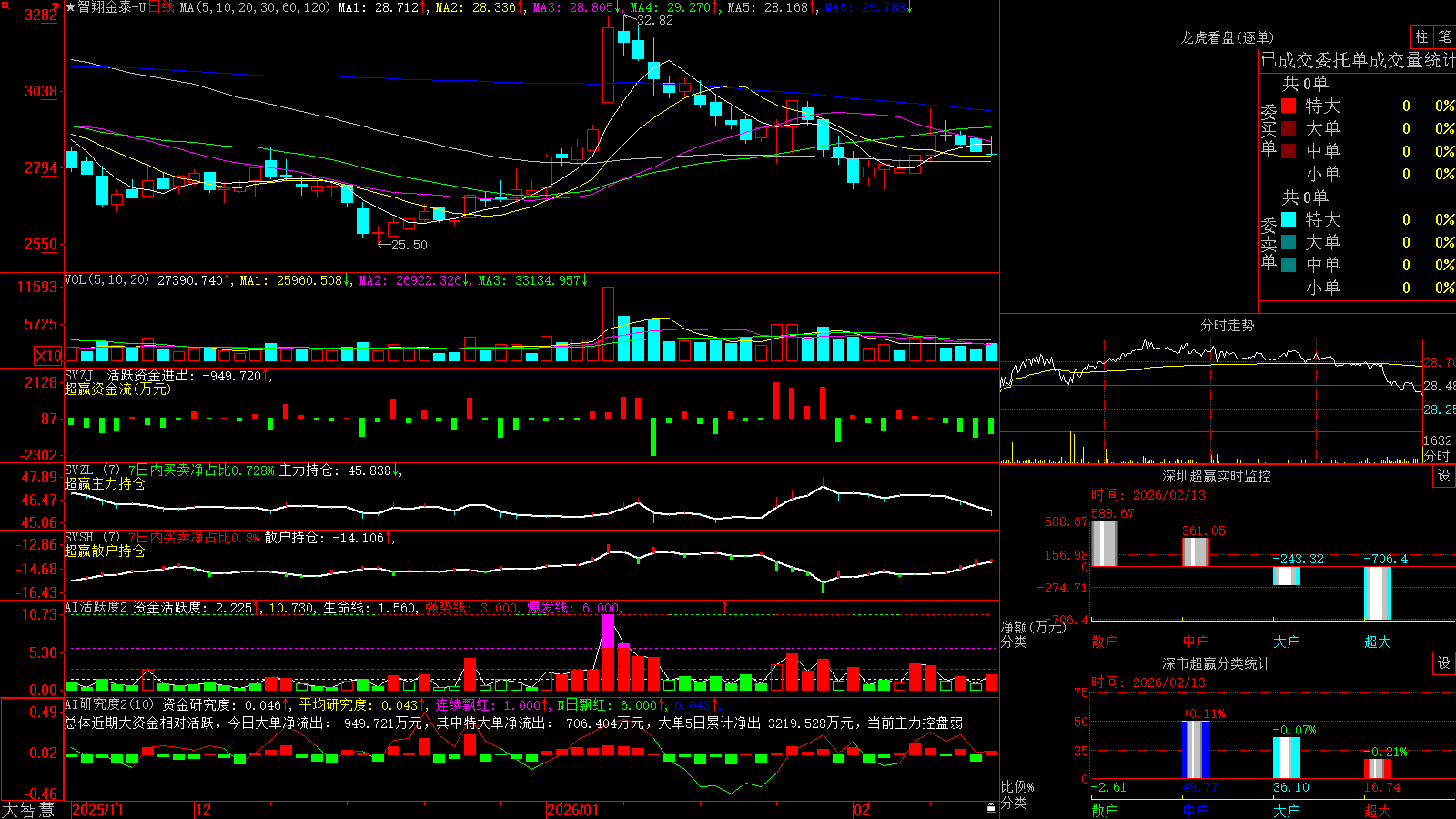Click the SVZL (7) indicator label
Screen dimensions: 1456x819
coord(92,470)
